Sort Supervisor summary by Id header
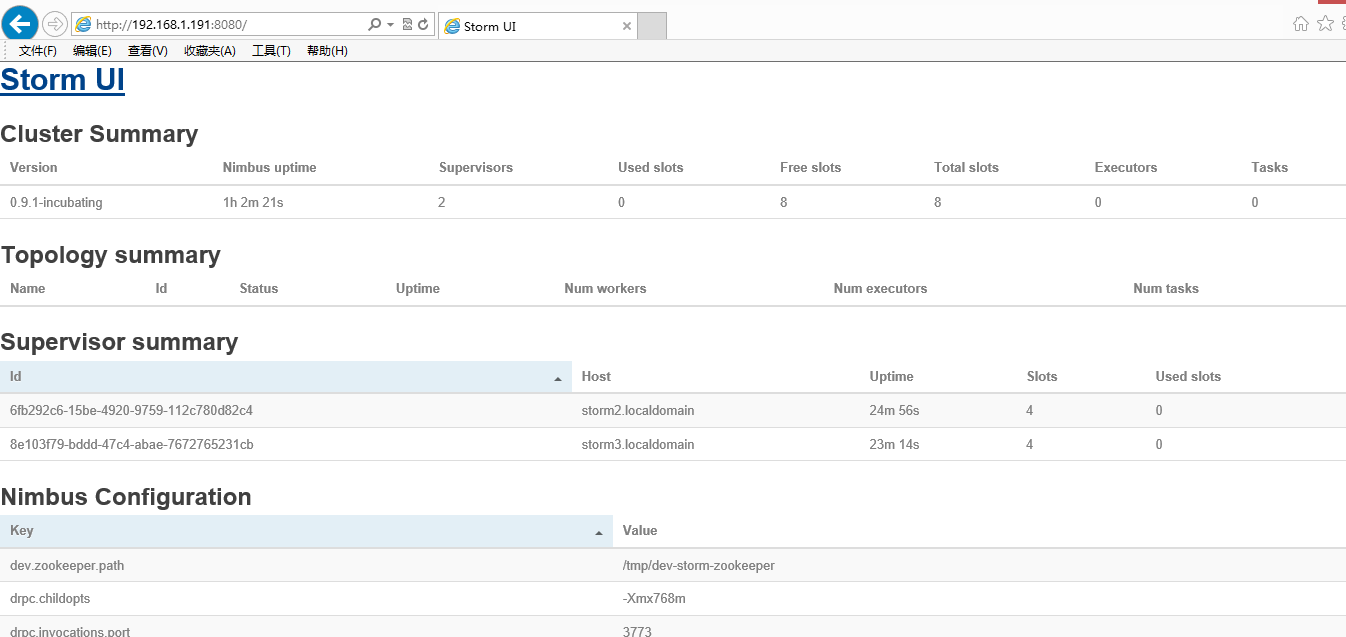 (285, 377)
